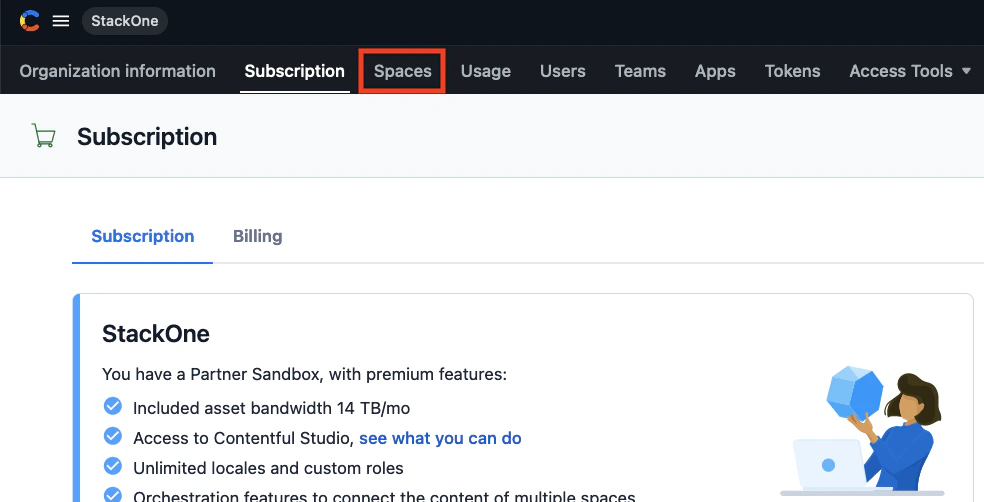Click the checkmark beside asset bandwidth
Image resolution: width=984 pixels, height=502 pixels.
[x=113, y=406]
